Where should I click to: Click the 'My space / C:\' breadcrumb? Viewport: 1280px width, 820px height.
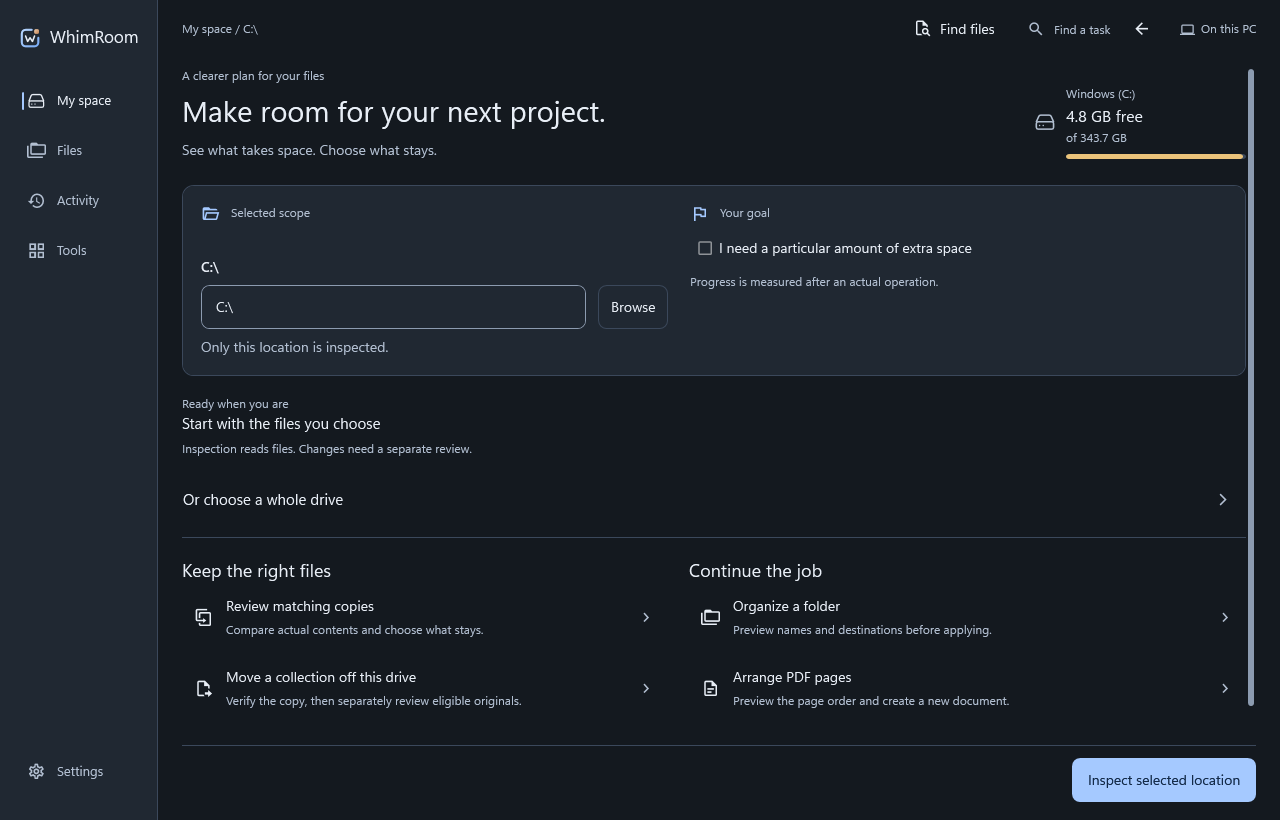coord(220,29)
